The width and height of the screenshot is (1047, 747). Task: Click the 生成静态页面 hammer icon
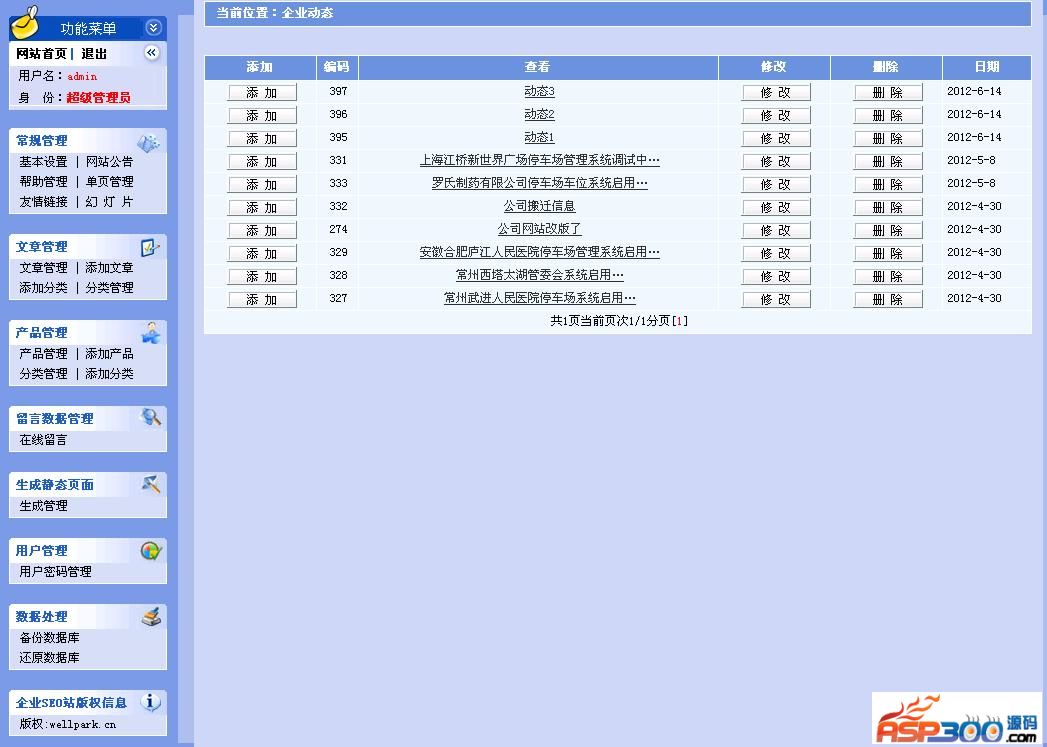pyautogui.click(x=151, y=484)
